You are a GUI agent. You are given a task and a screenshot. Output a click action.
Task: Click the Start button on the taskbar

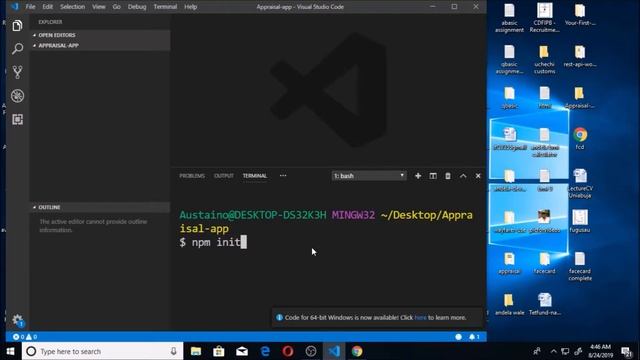pyautogui.click(x=11, y=351)
